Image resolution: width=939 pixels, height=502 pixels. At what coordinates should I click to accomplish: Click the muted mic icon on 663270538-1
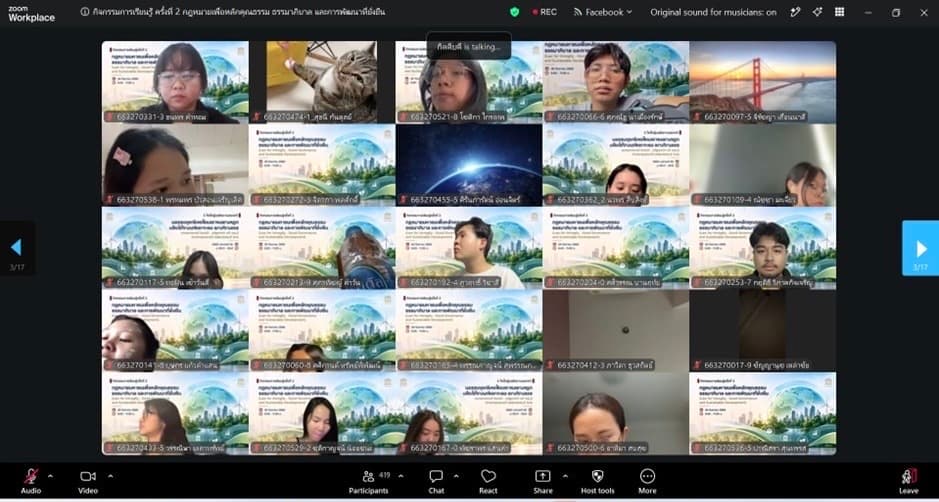(x=110, y=199)
